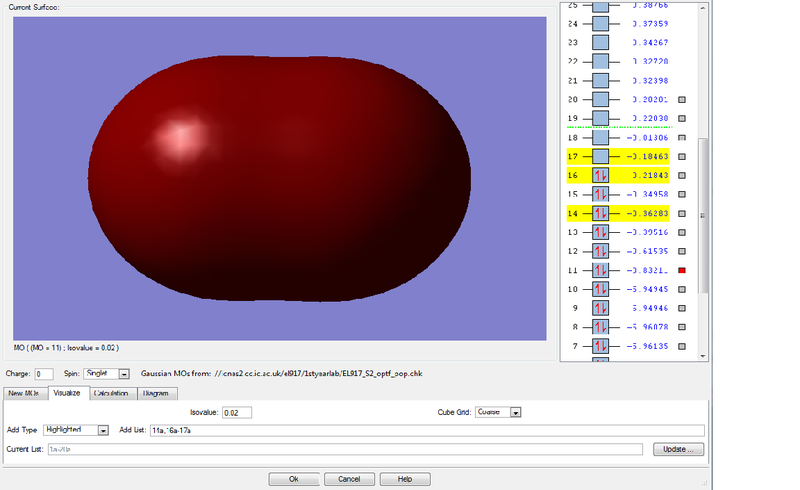Toggle the surface square for MO 12

pos(682,251)
